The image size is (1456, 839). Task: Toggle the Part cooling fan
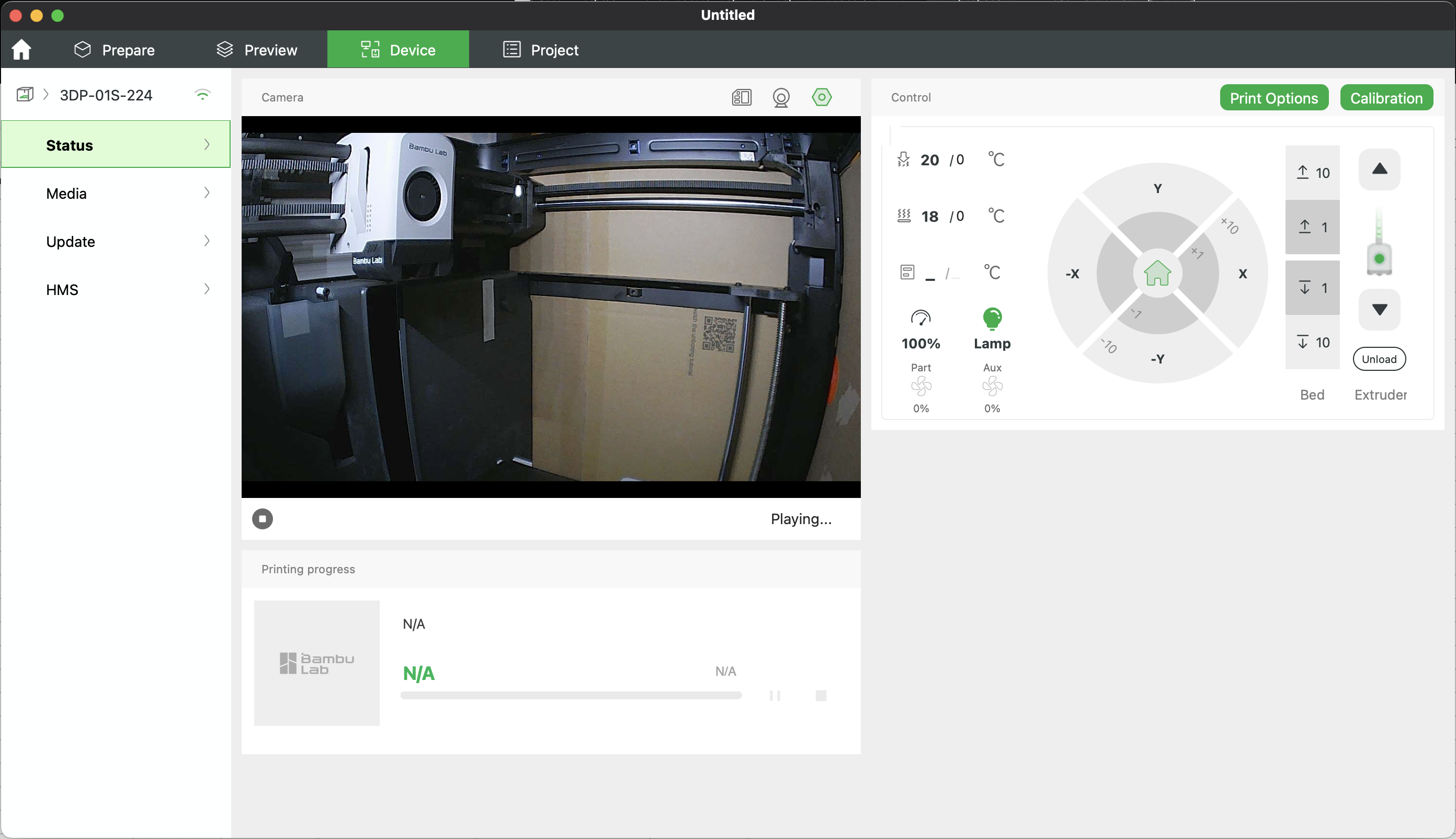tap(921, 386)
